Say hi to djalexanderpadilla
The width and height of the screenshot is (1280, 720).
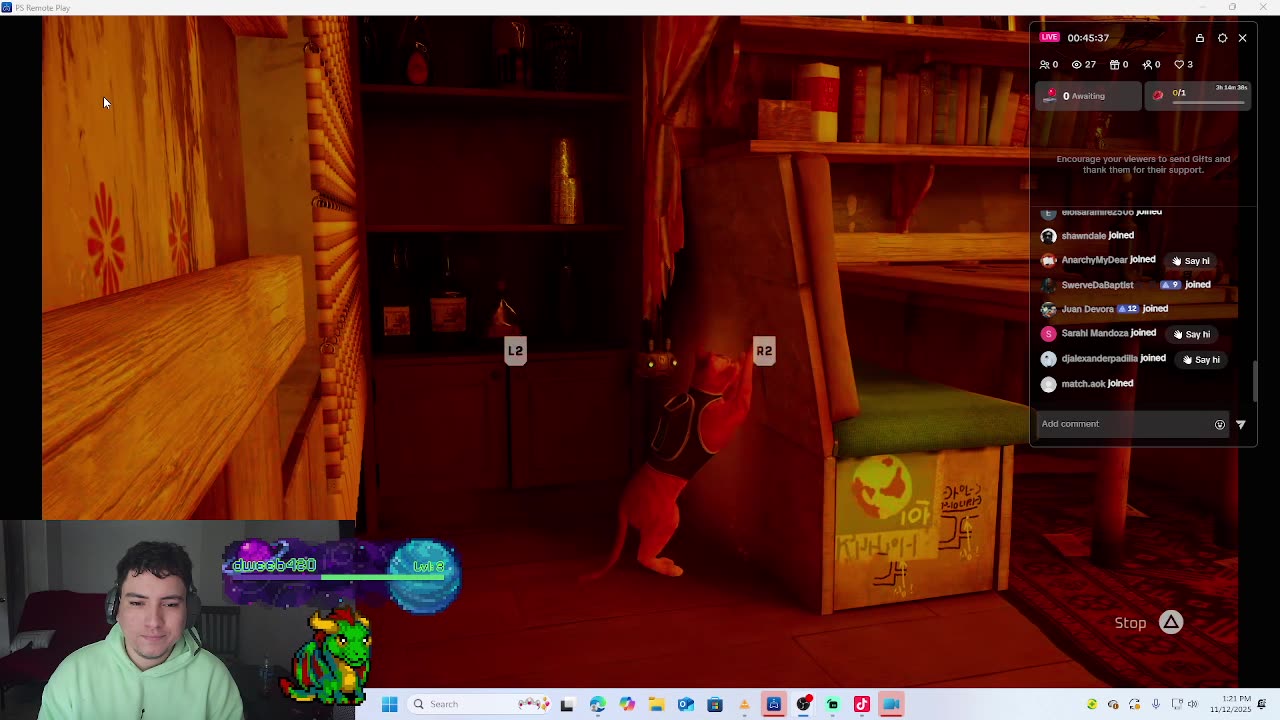point(1202,360)
